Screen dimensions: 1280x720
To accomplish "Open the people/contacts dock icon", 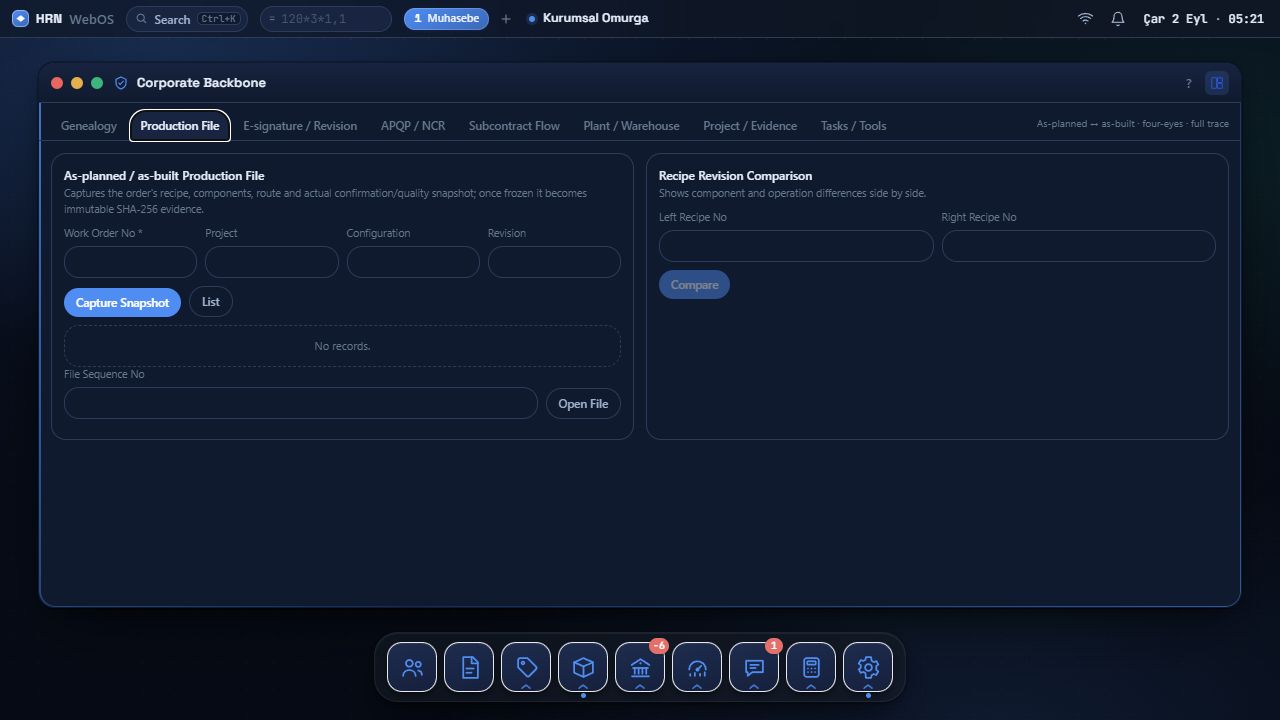I will pyautogui.click(x=412, y=667).
